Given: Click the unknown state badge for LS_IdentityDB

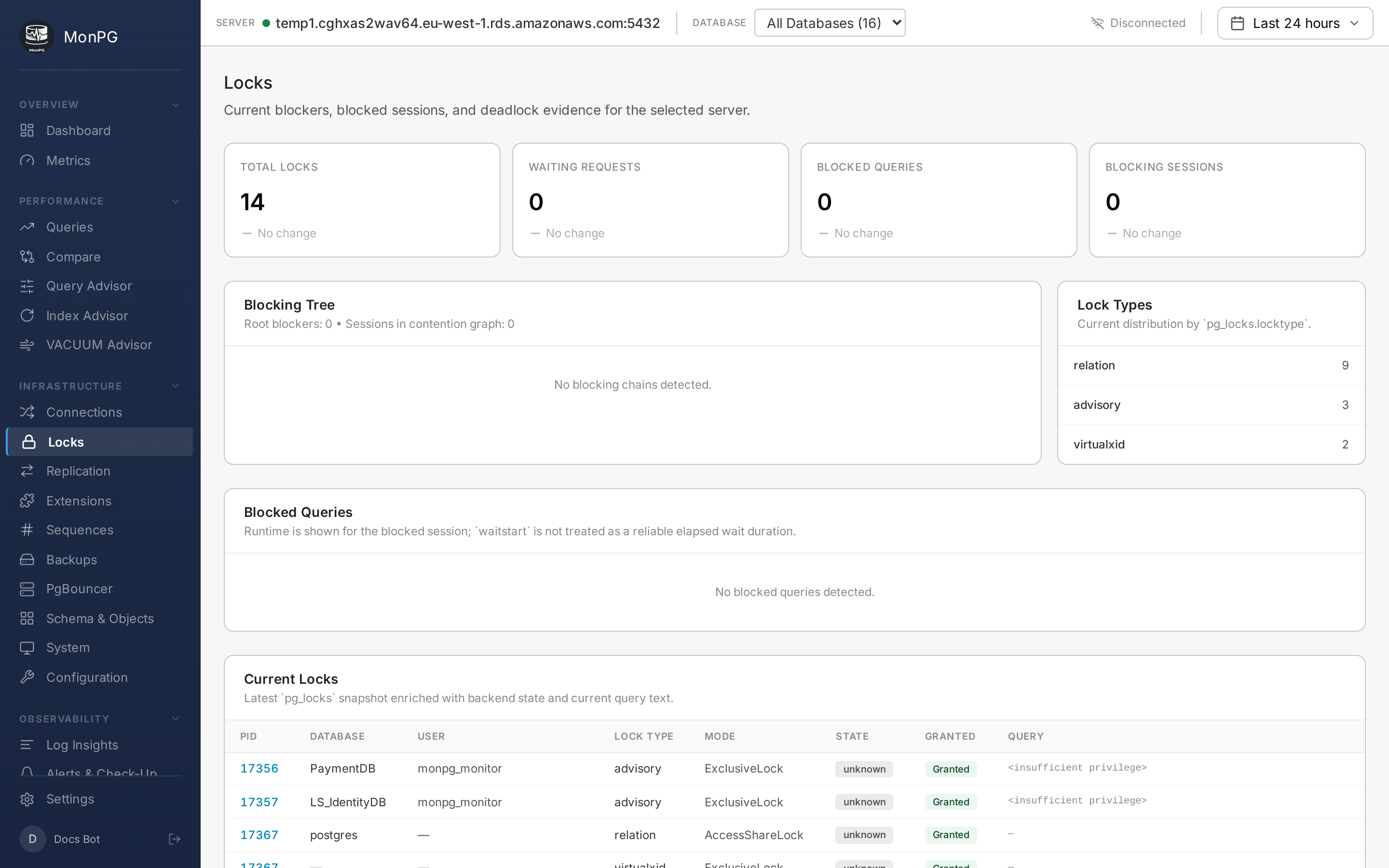Looking at the screenshot, I should click(864, 802).
